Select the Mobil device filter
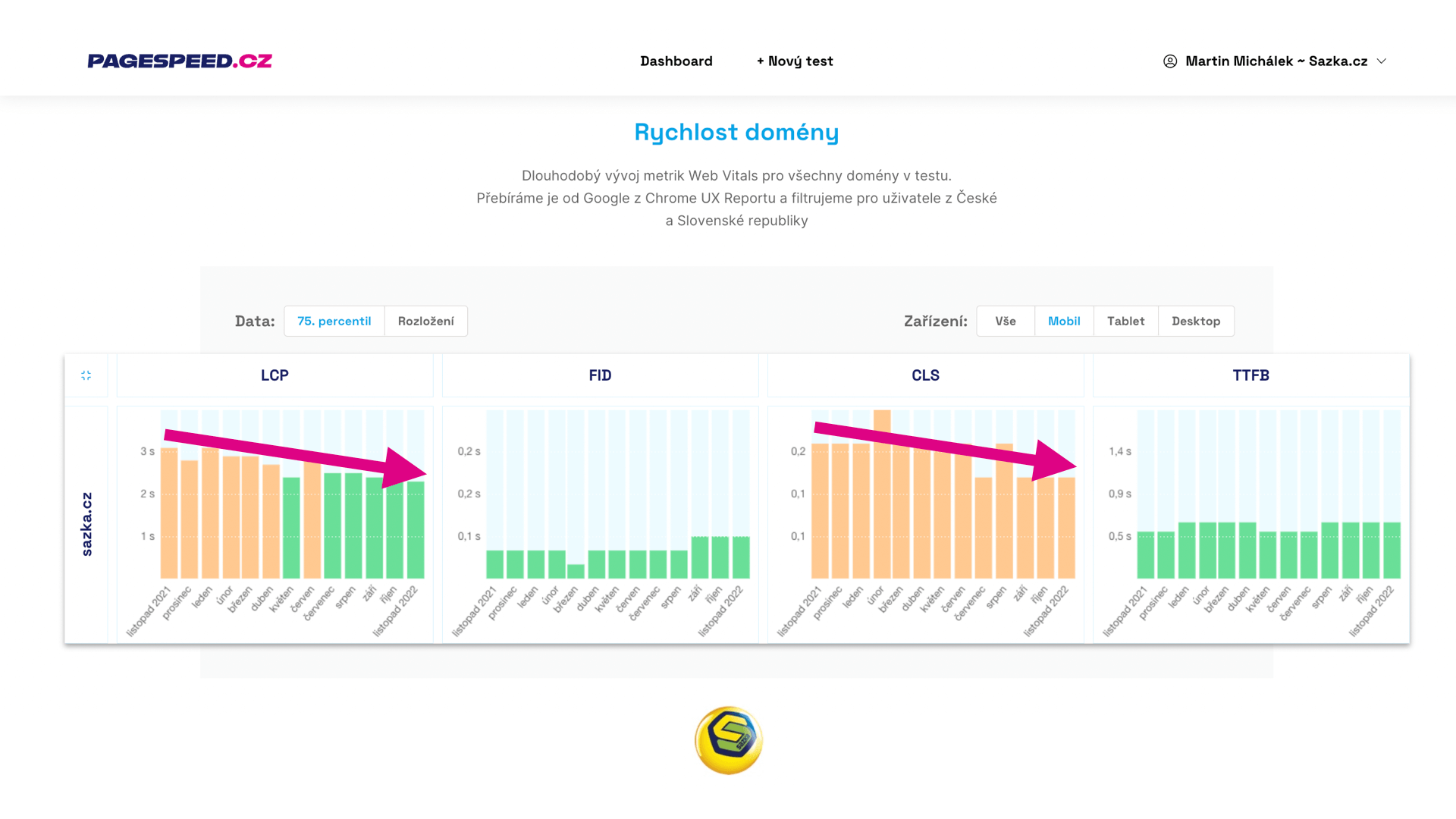This screenshot has height=819, width=1456. pos(1063,321)
